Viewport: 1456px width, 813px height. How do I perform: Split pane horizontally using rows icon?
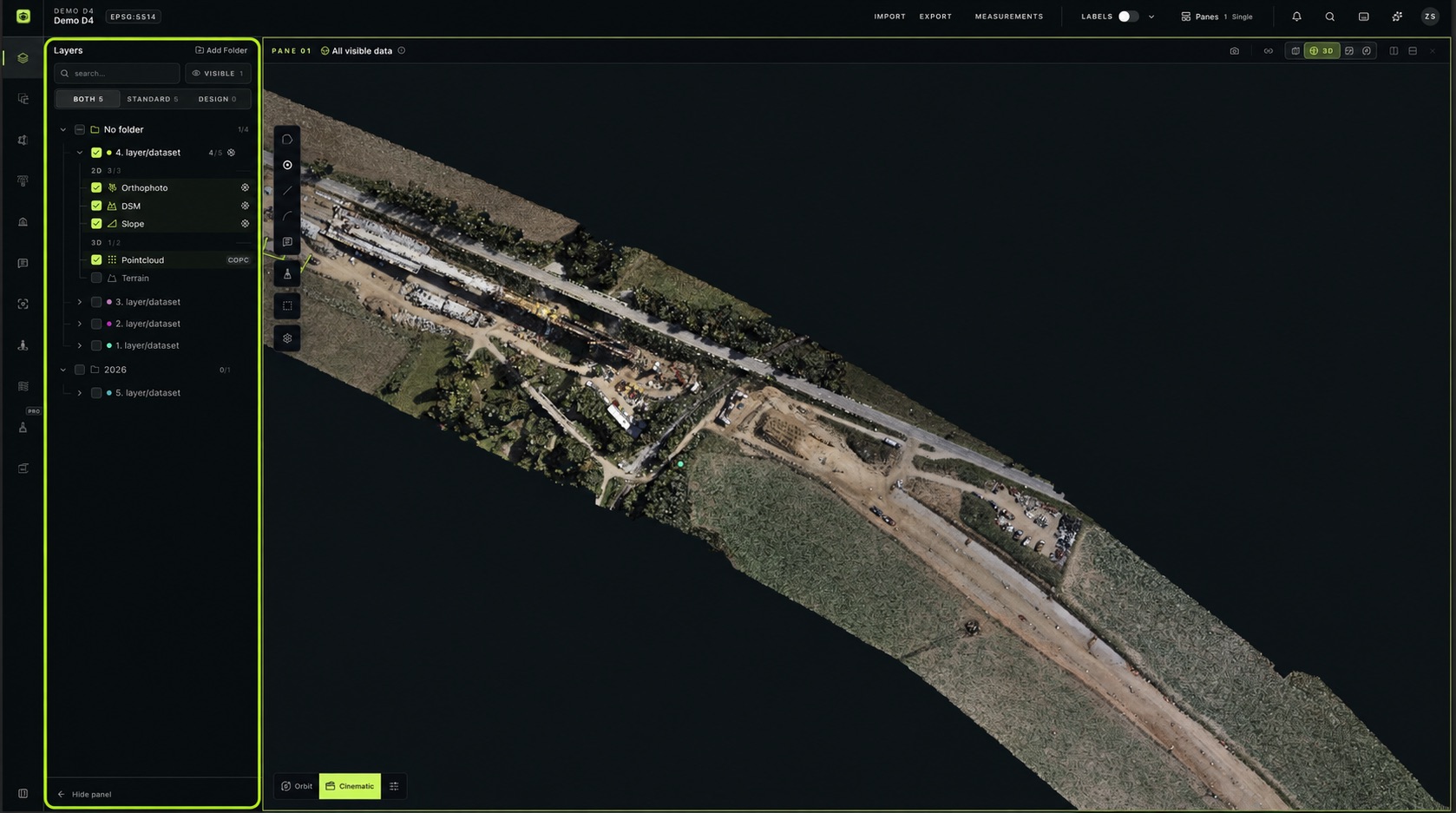pyautogui.click(x=1413, y=51)
